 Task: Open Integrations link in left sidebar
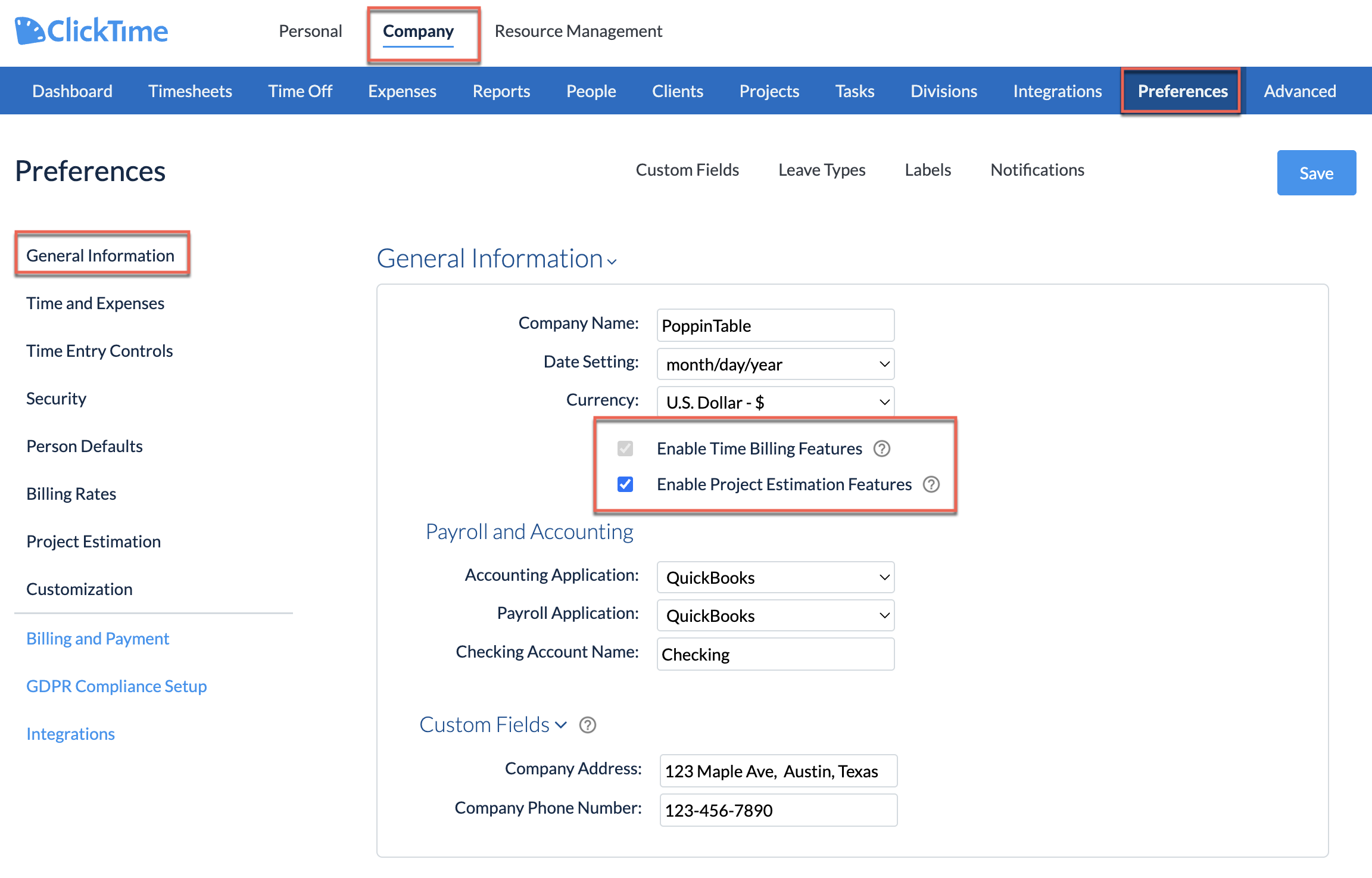pos(70,734)
